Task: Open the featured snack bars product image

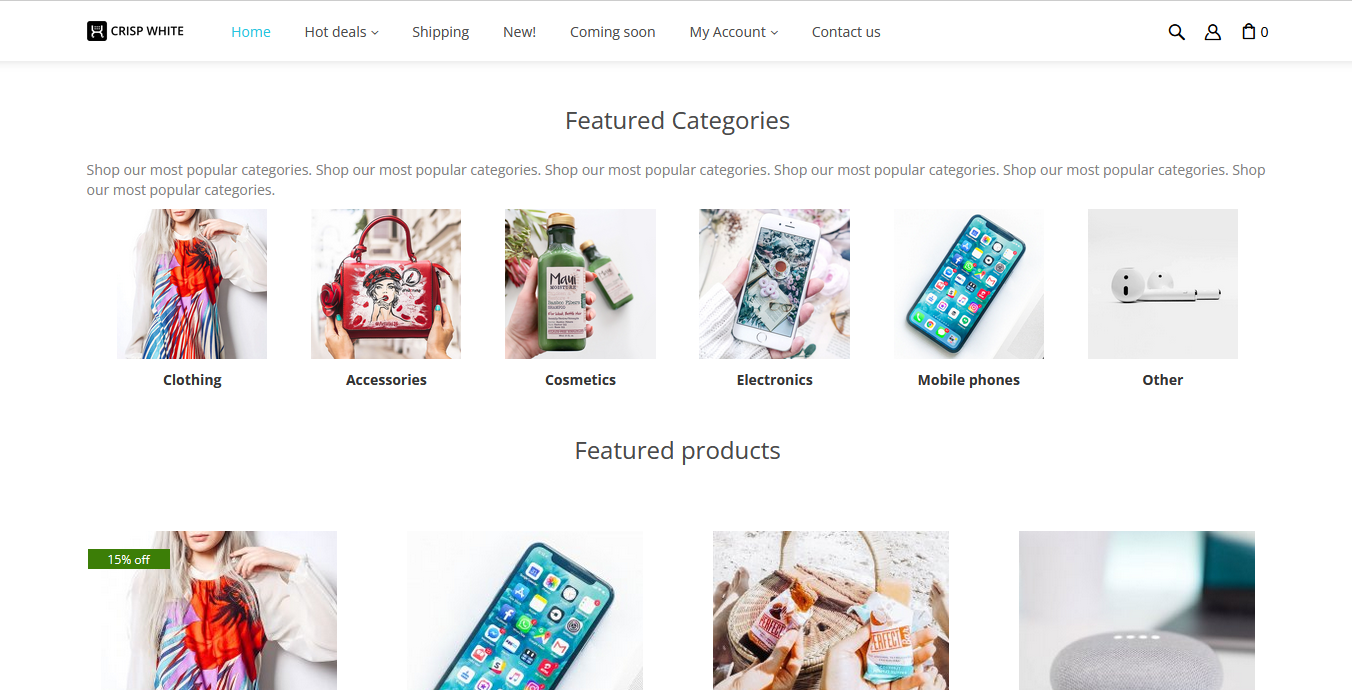Action: [830, 610]
